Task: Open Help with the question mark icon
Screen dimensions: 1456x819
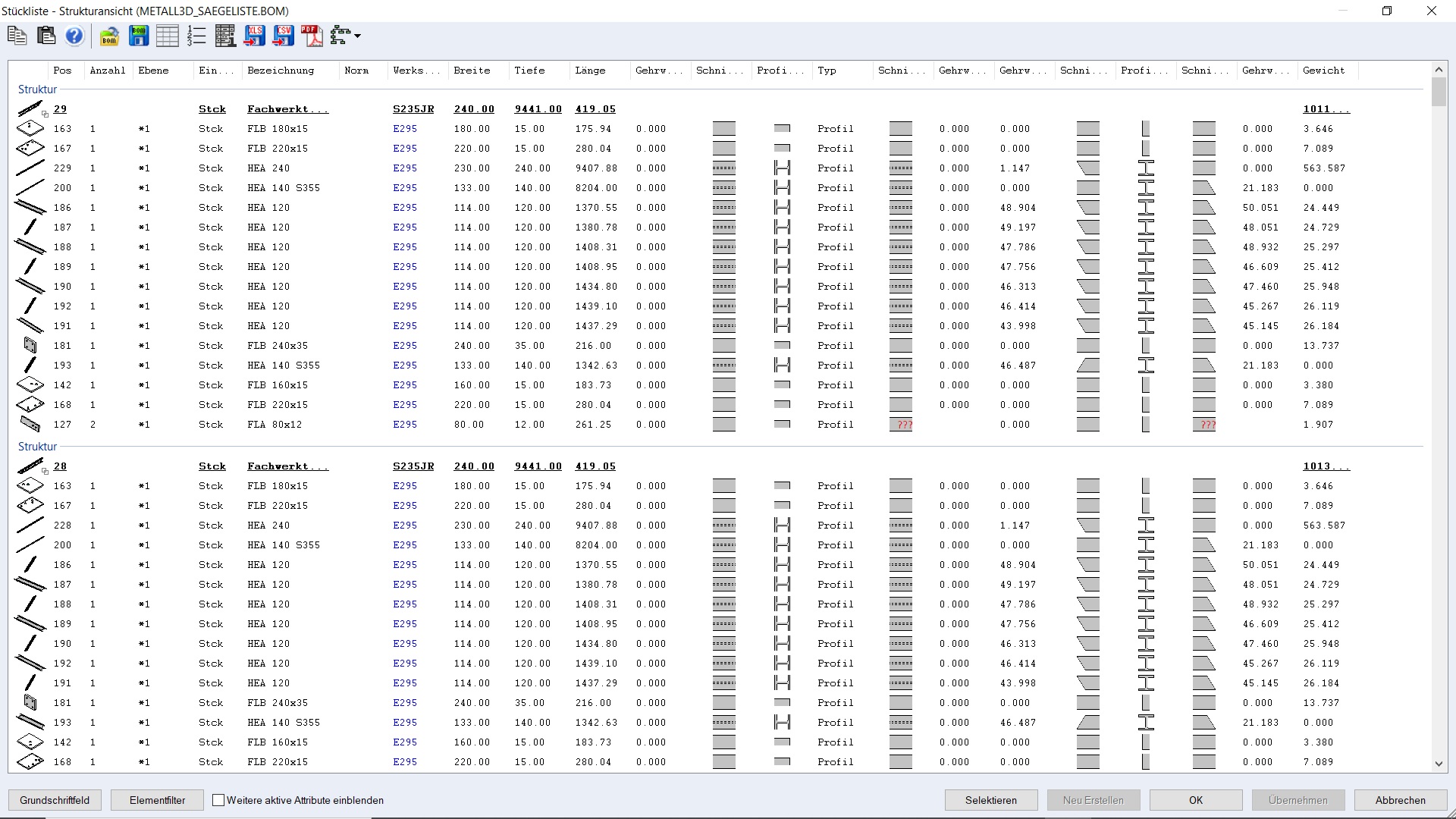Action: [x=74, y=36]
